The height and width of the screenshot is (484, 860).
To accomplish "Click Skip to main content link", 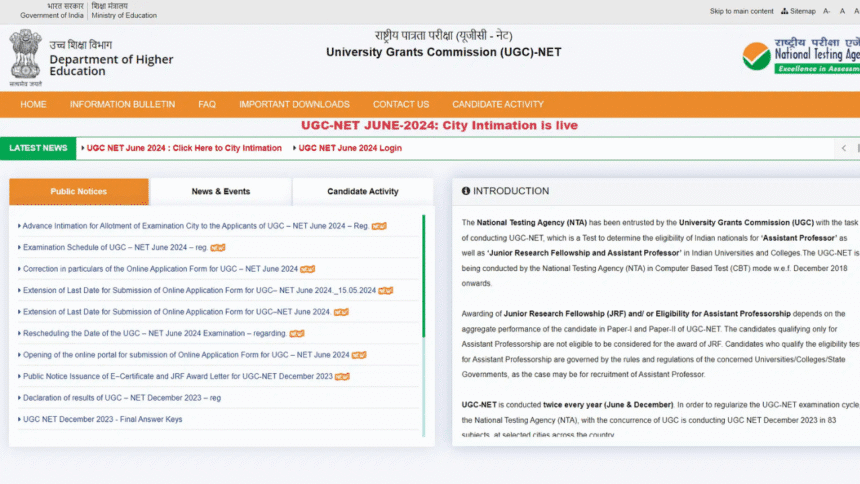I will coord(741,11).
